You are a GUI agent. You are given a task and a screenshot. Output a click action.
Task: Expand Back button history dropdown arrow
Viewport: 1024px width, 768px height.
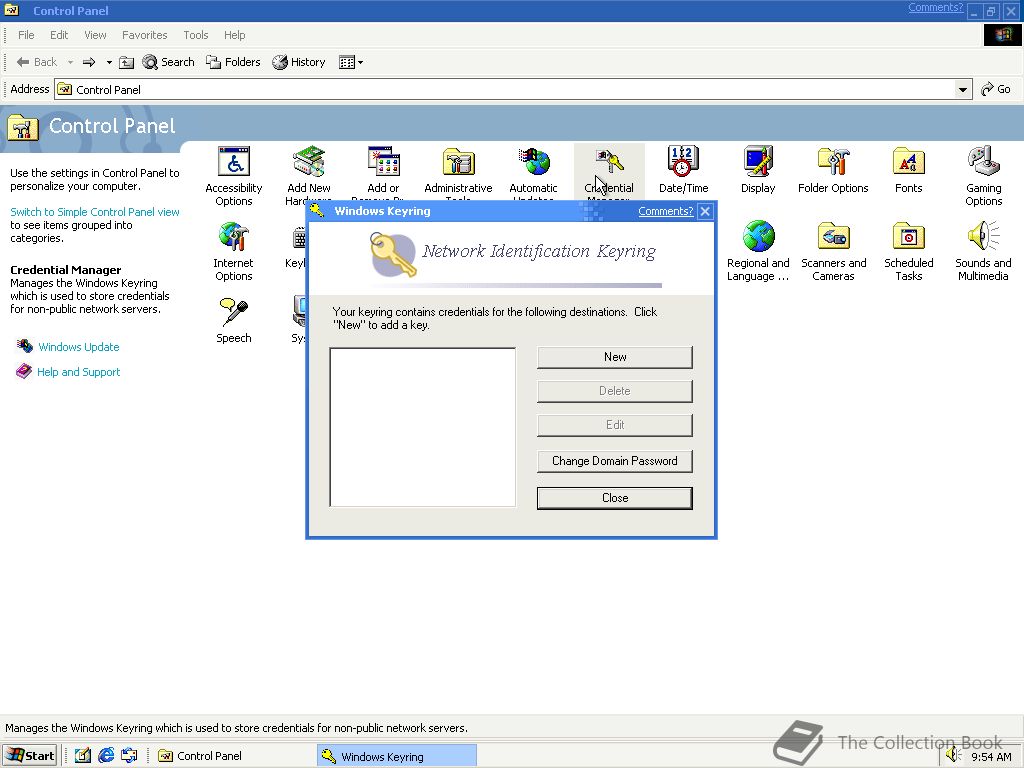[71, 62]
